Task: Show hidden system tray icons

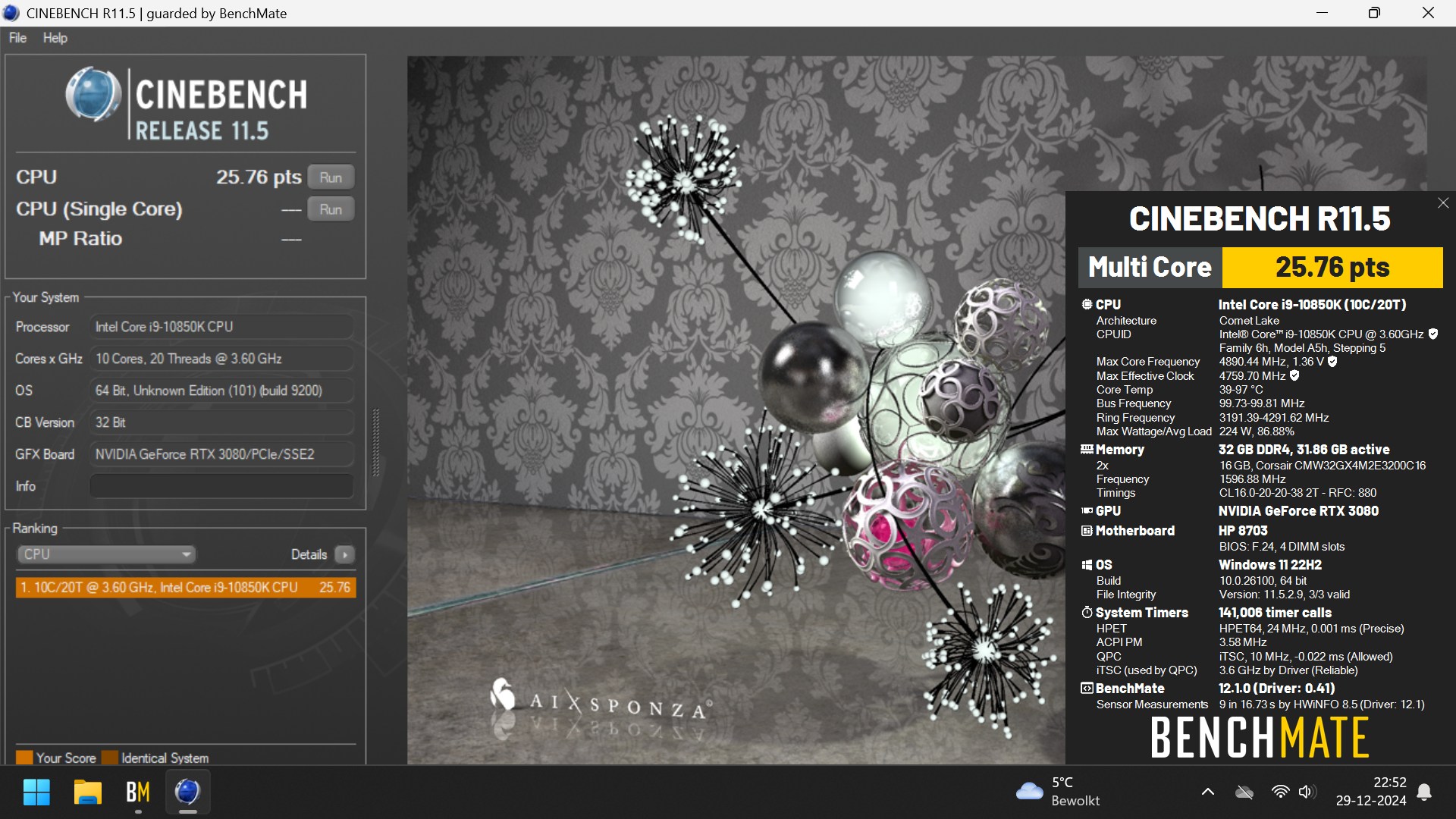Action: pyautogui.click(x=1208, y=792)
